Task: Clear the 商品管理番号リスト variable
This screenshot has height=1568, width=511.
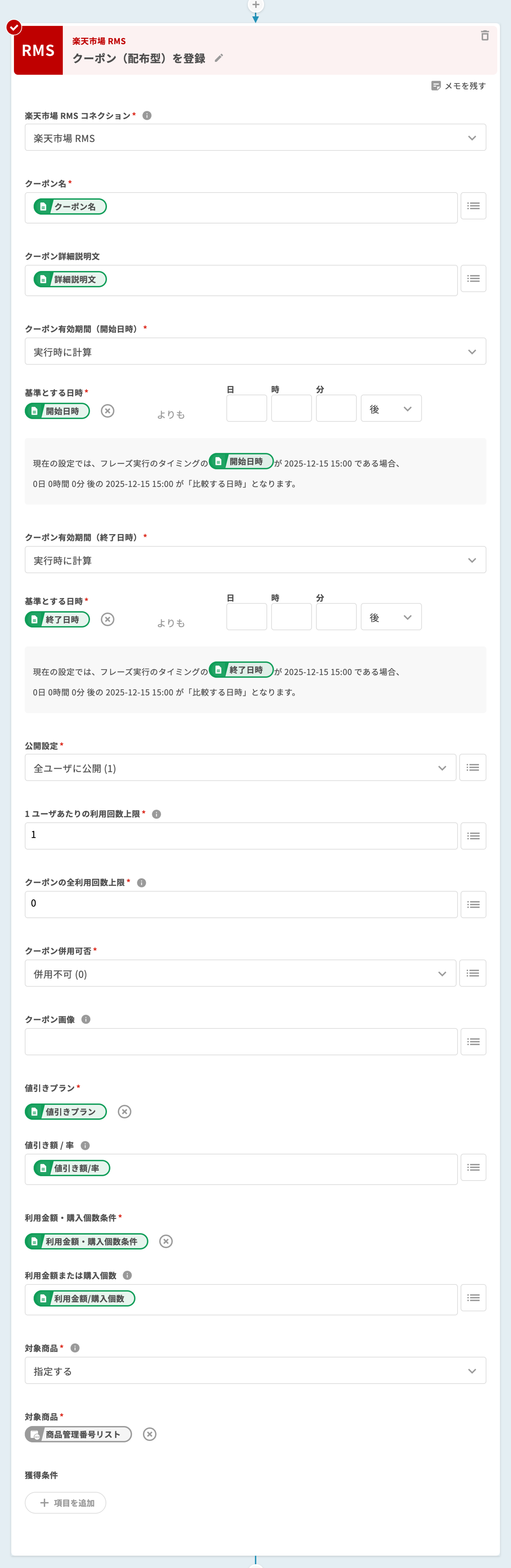Action: pyautogui.click(x=150, y=1434)
